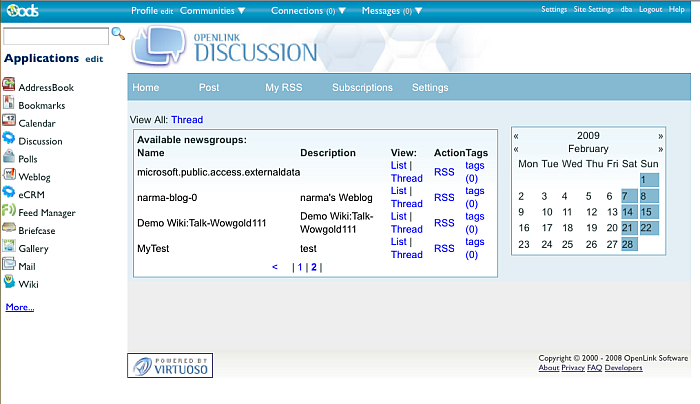Open the Mail application icon
The image size is (700, 404).
click(9, 266)
